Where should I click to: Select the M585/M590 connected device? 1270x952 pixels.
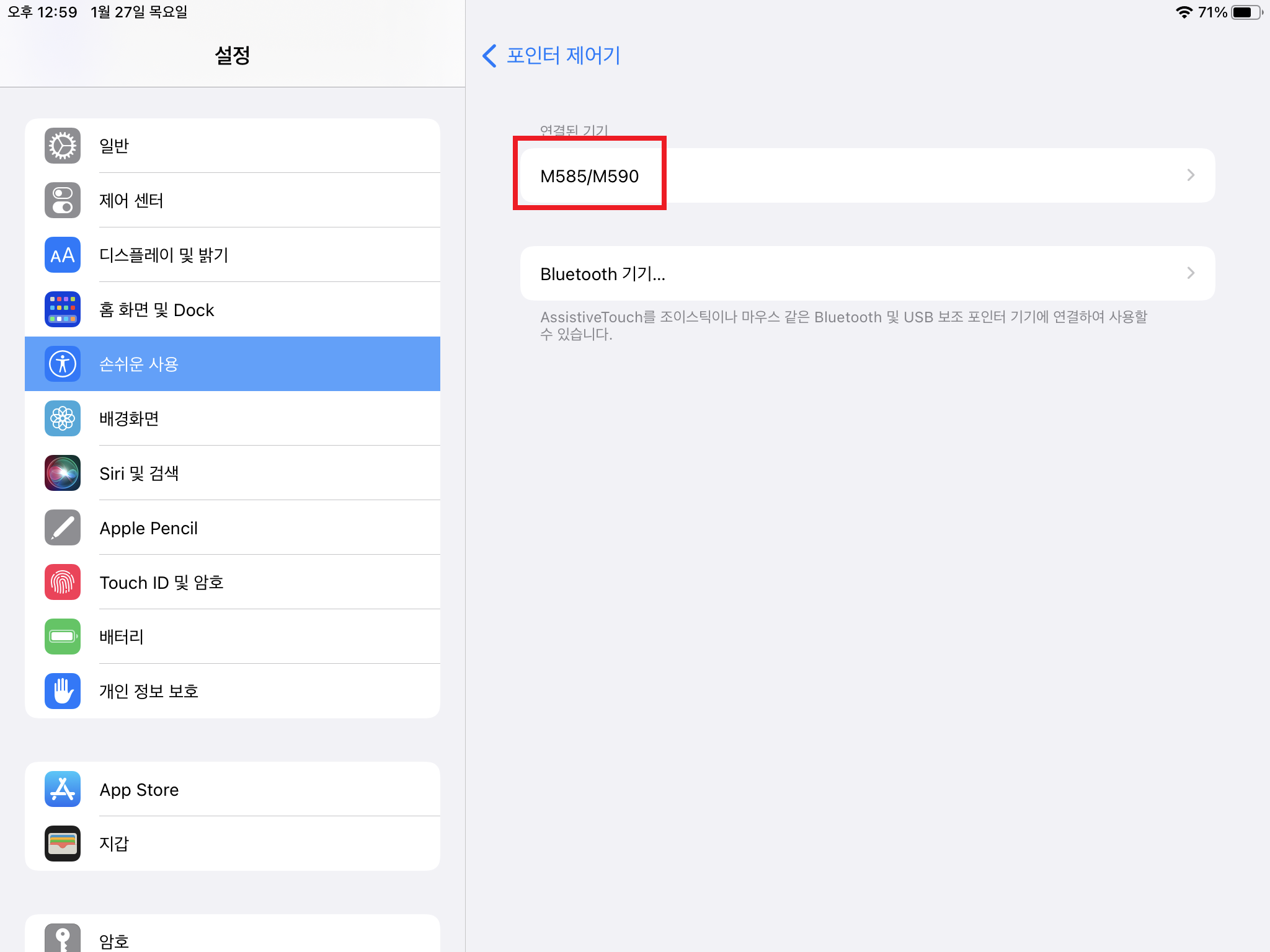589,176
